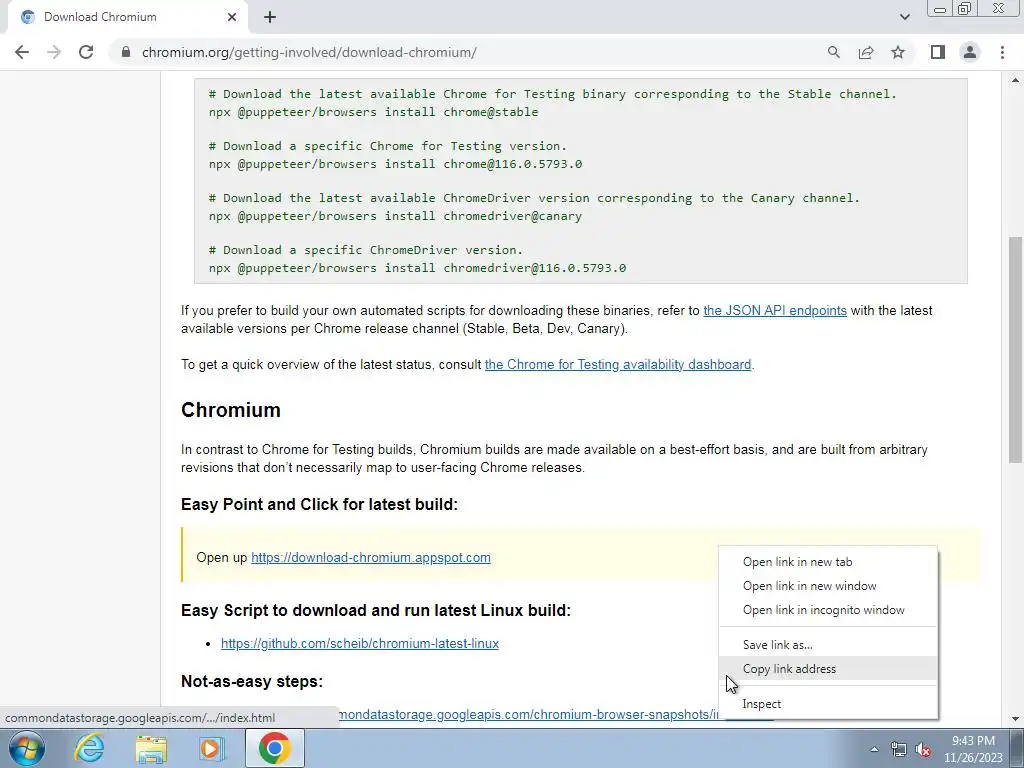Expand the tab search chevron
Image resolution: width=1024 pixels, height=768 pixels.
coord(904,17)
